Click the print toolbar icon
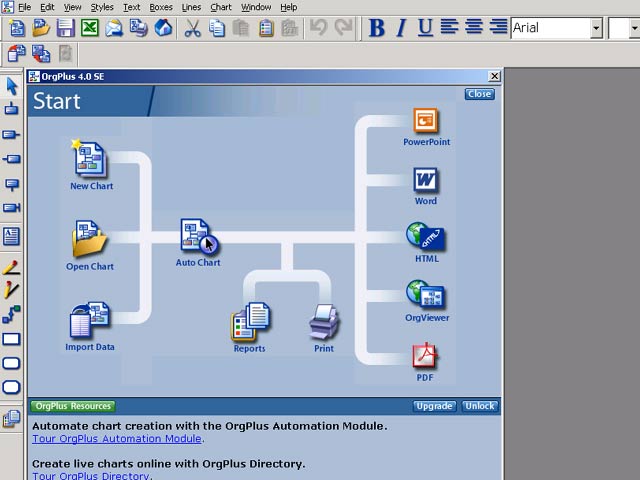This screenshot has height=480, width=640. click(x=139, y=28)
